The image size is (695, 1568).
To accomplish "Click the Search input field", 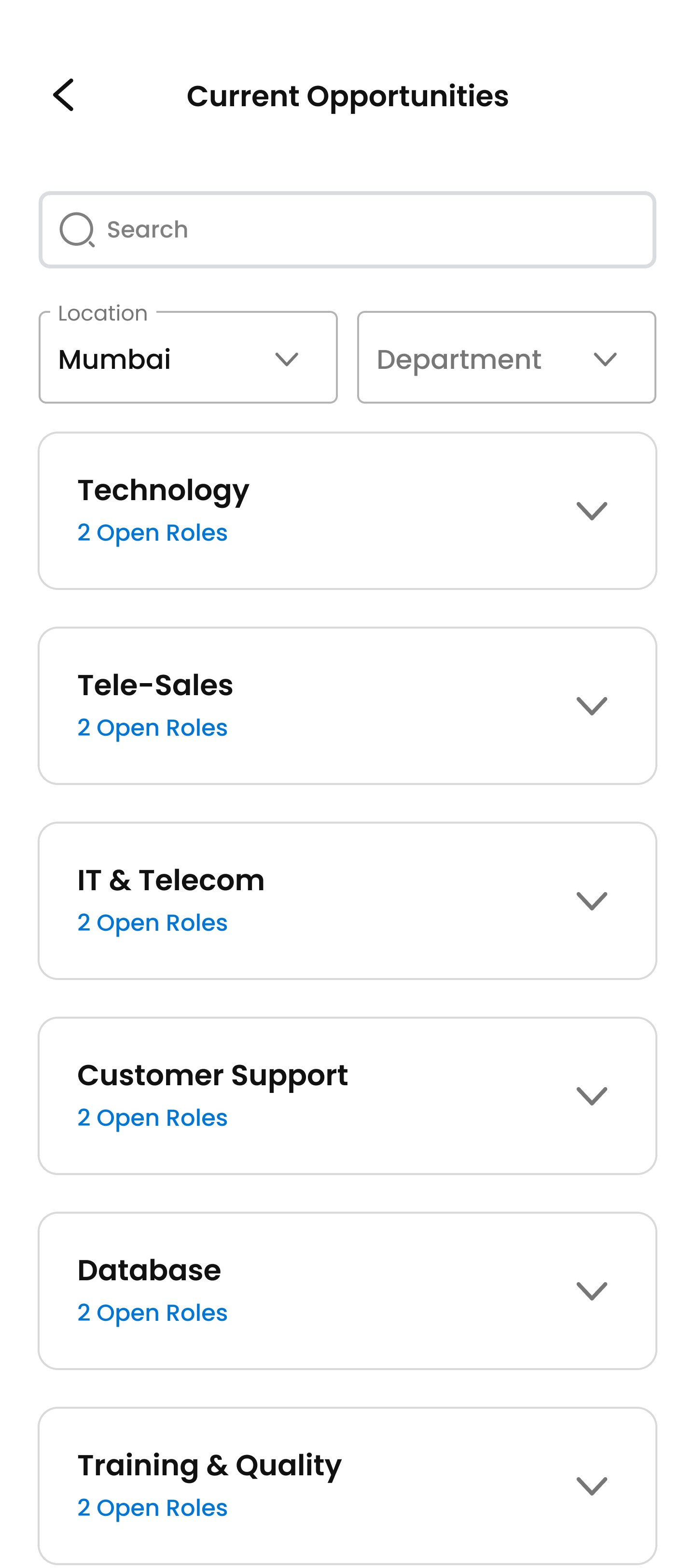I will click(x=347, y=229).
